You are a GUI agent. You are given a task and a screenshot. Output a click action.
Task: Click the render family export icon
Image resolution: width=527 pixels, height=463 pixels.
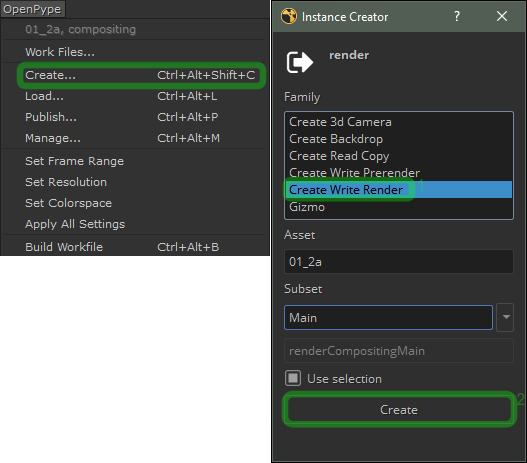(x=300, y=62)
